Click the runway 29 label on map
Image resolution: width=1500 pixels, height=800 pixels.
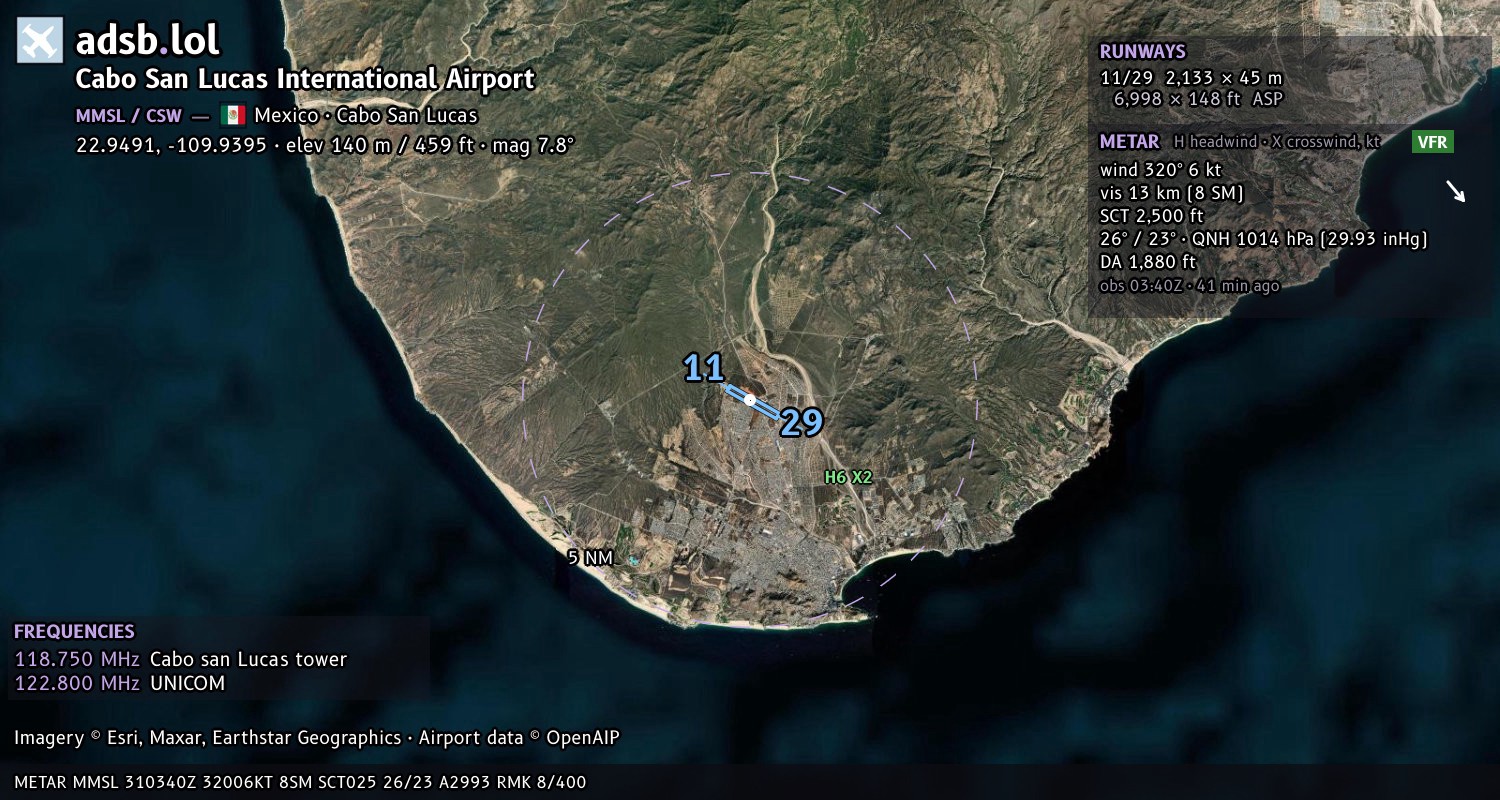801,423
